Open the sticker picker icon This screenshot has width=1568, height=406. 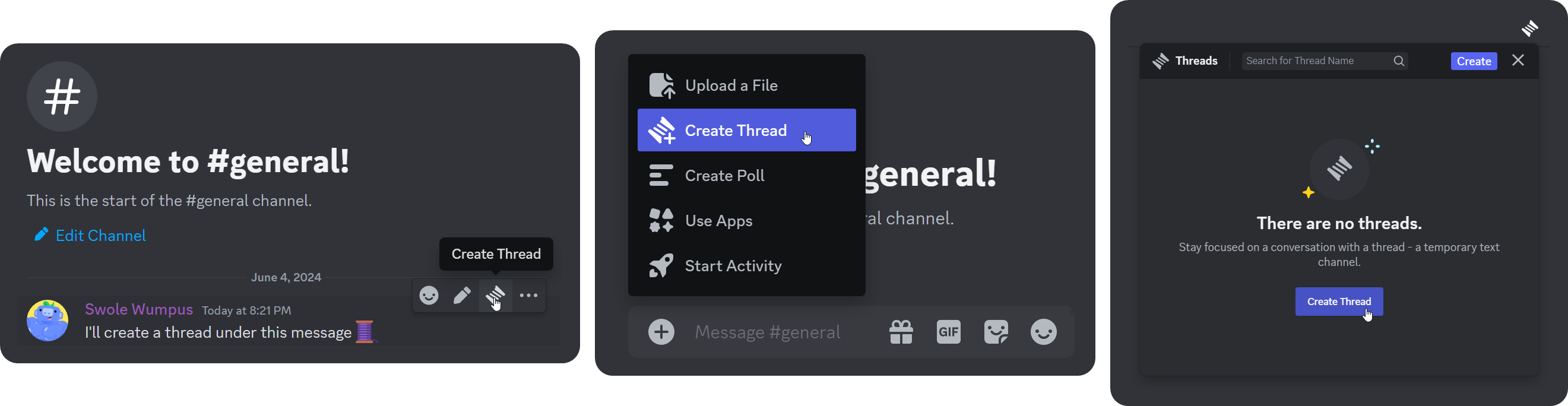coord(996,332)
